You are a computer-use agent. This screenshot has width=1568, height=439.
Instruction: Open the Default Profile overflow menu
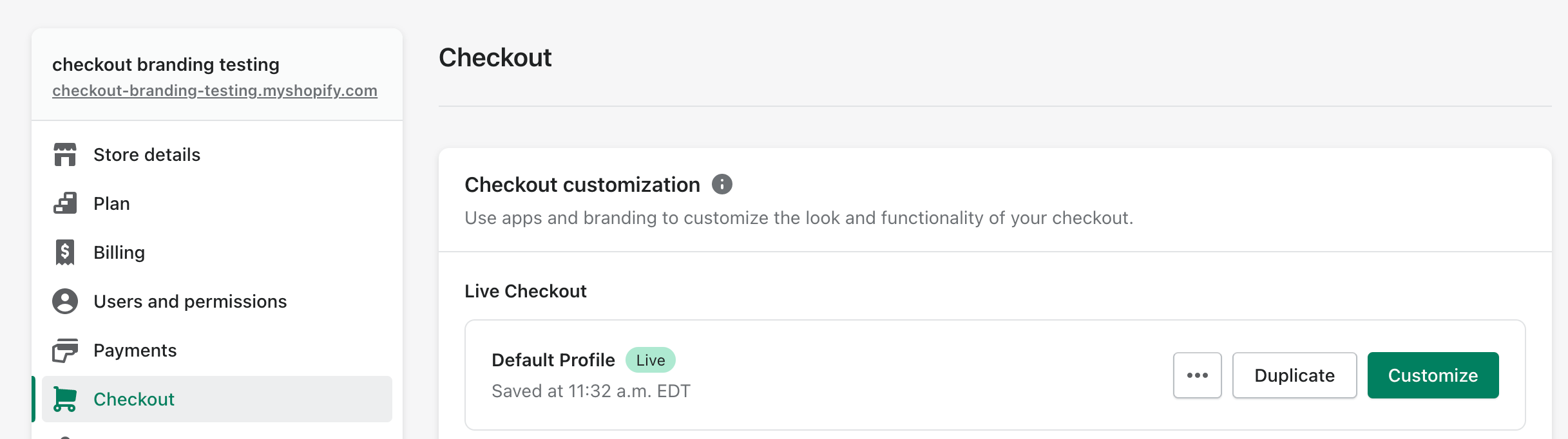[x=1197, y=375]
